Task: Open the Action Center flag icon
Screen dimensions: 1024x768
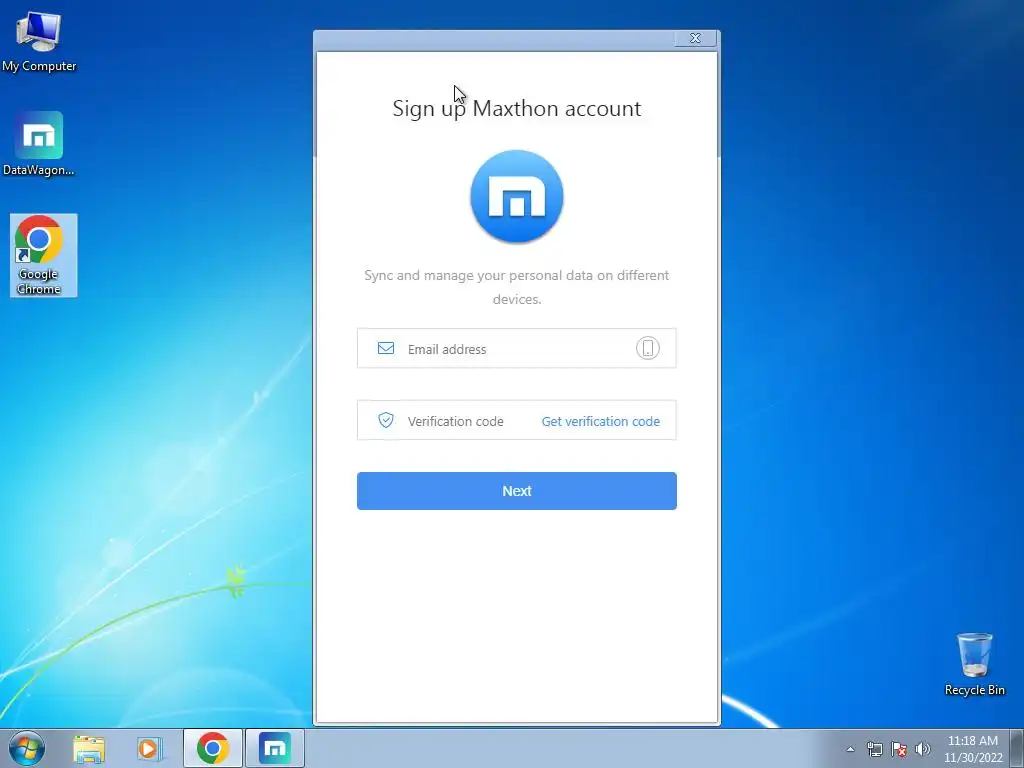Action: 899,749
